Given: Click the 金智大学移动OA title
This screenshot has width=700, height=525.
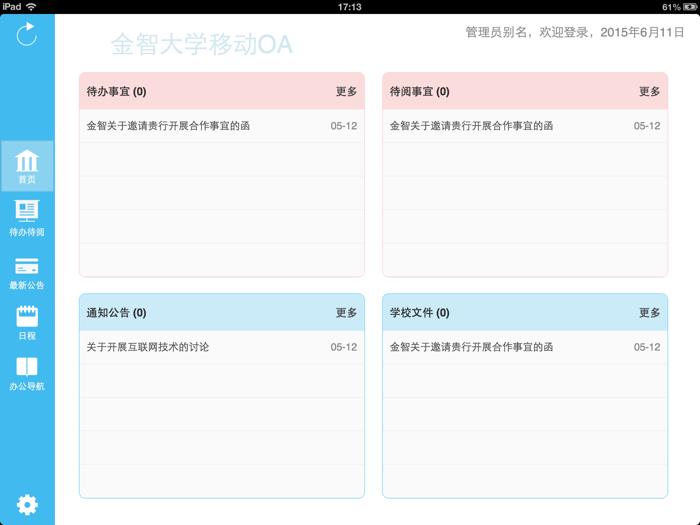Looking at the screenshot, I should 202,45.
